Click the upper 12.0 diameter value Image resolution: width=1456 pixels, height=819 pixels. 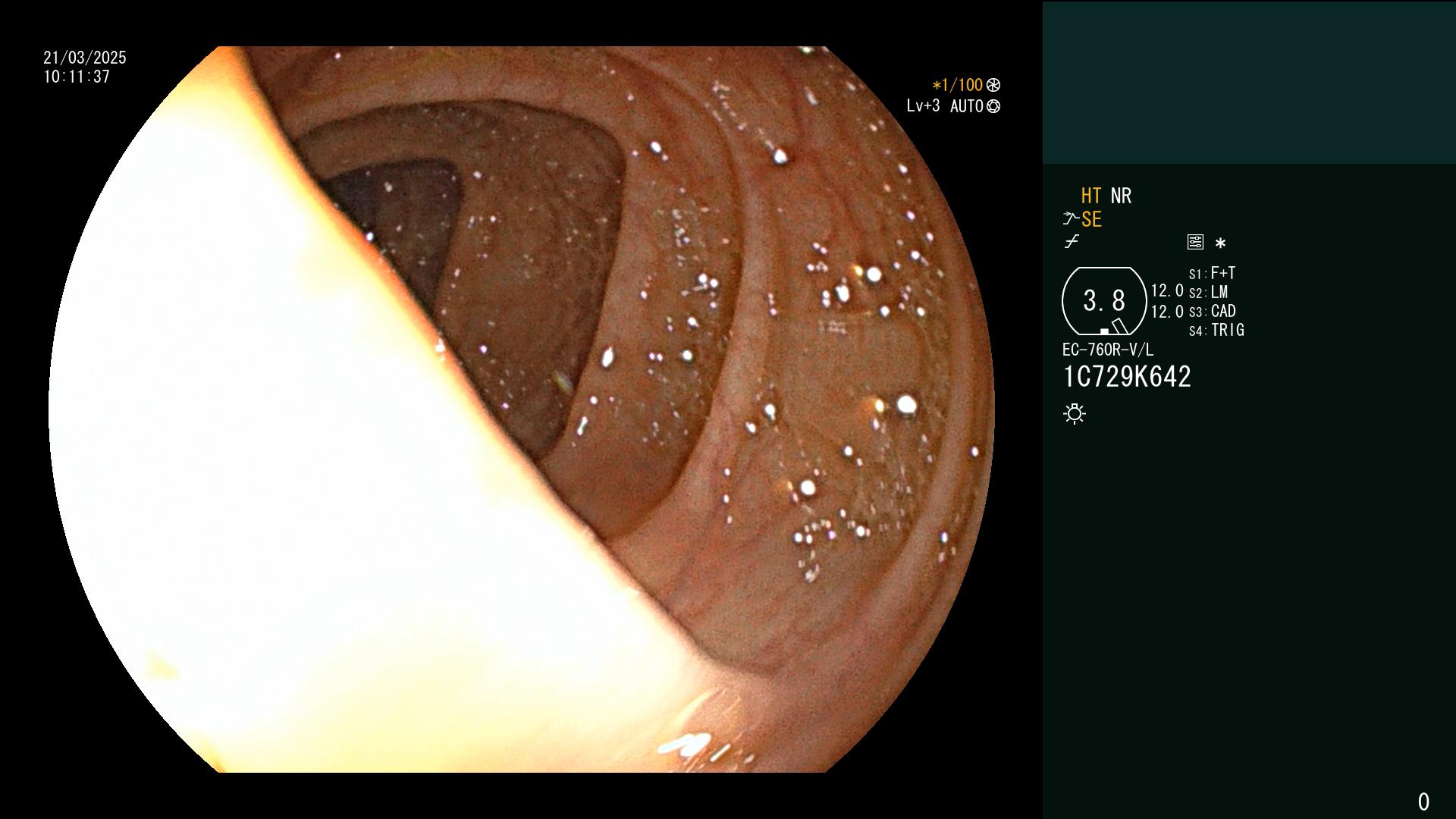(1167, 290)
